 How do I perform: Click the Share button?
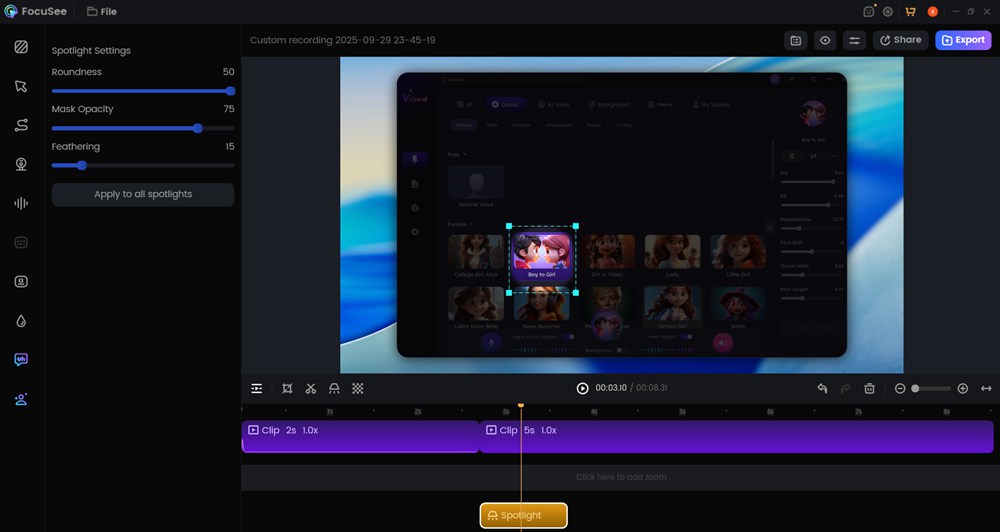tap(900, 40)
